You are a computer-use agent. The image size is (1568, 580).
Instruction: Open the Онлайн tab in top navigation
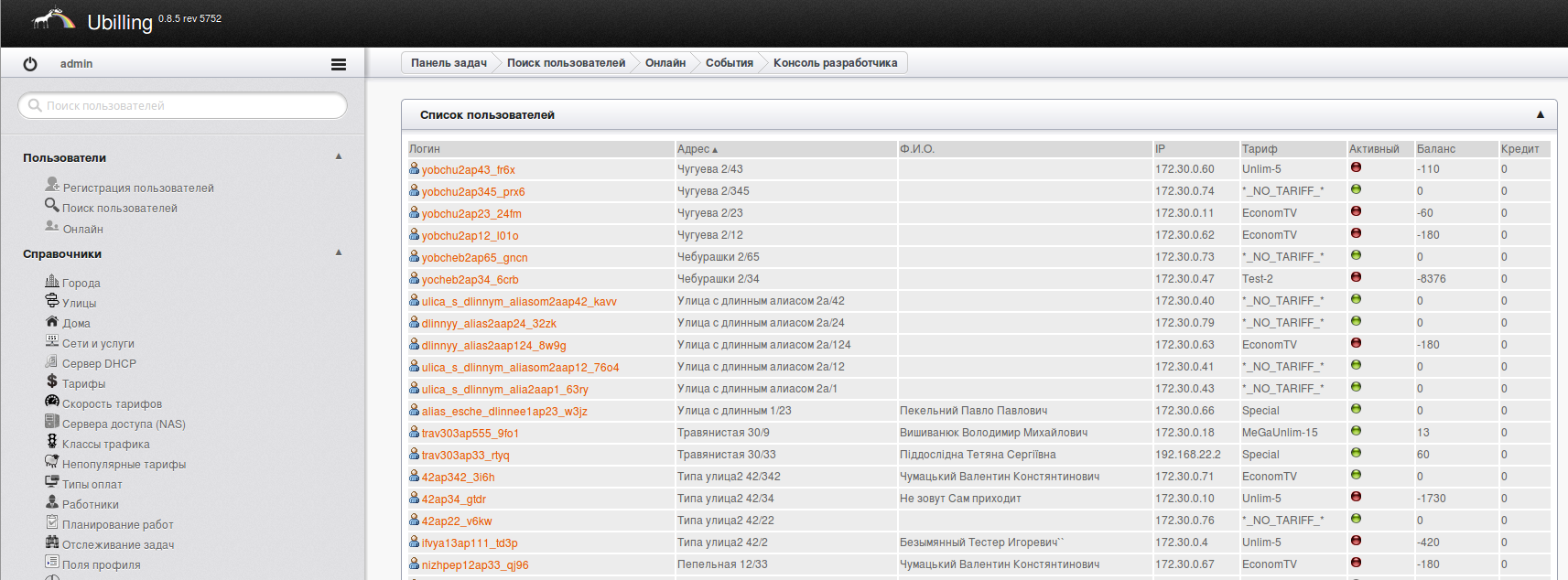coord(665,63)
